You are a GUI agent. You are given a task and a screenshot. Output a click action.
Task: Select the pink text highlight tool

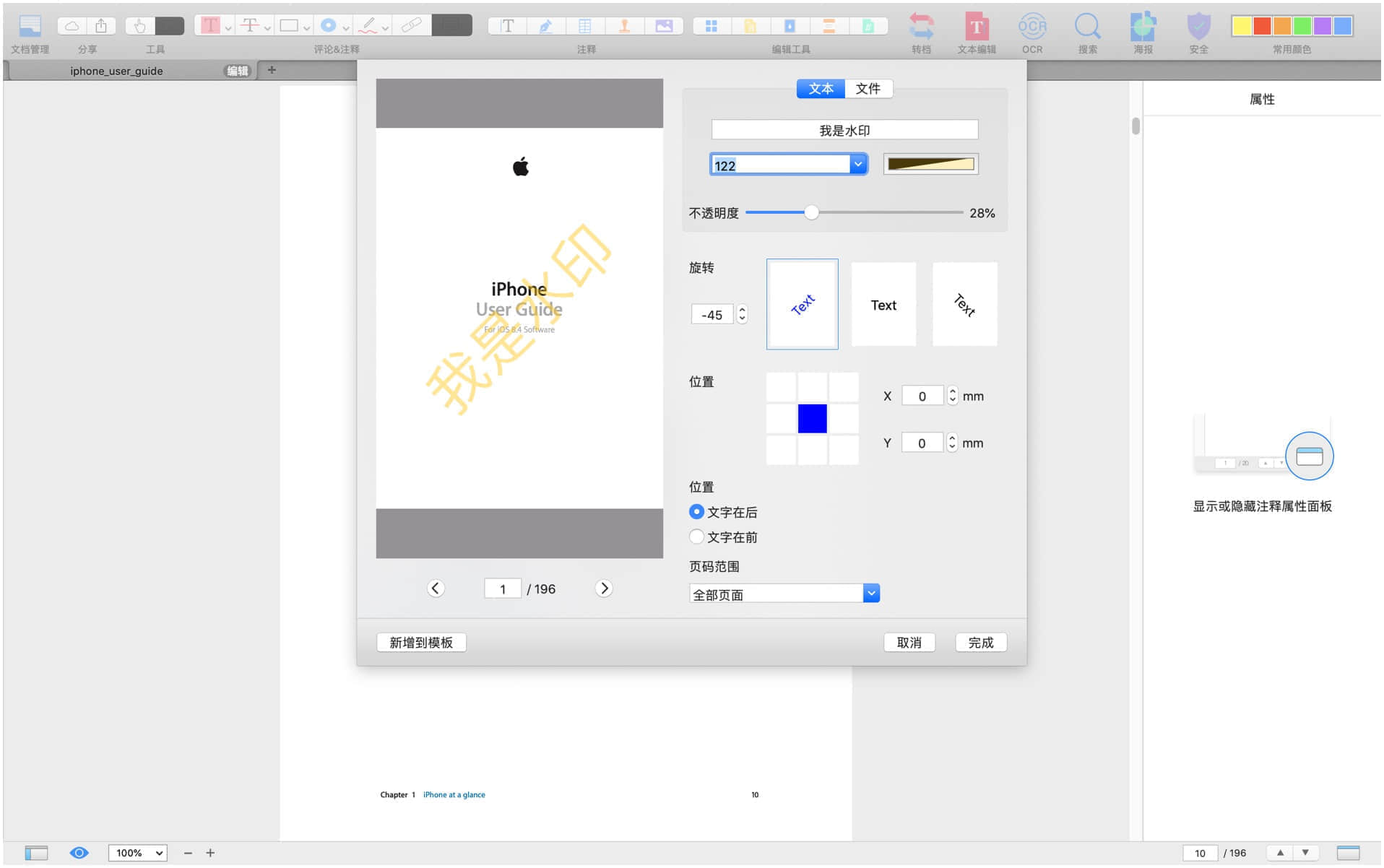tap(210, 26)
